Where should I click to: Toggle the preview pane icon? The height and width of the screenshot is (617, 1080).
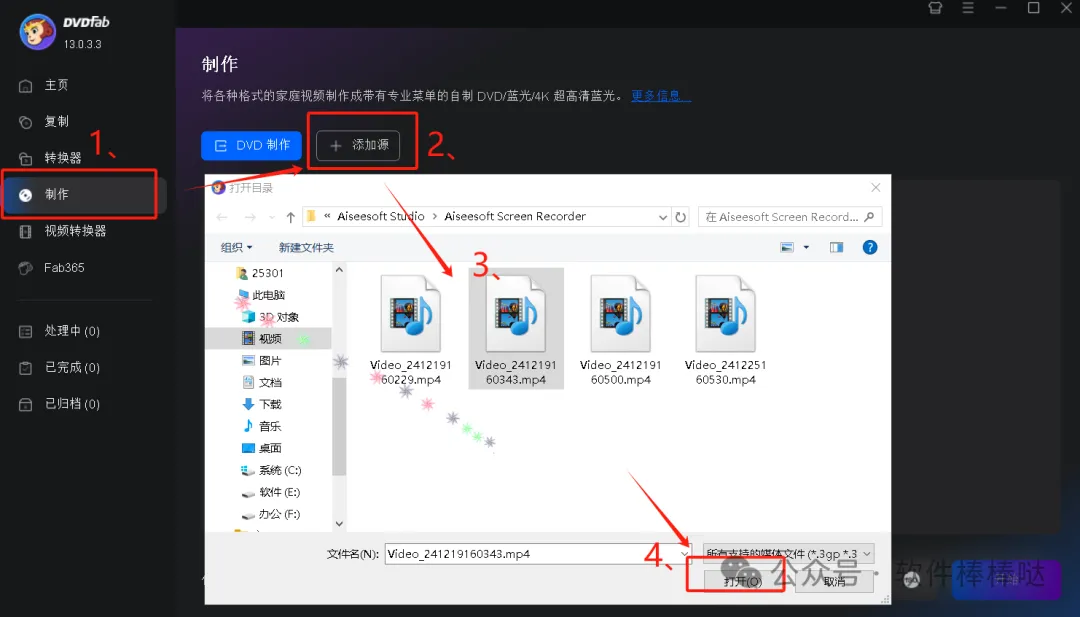pyautogui.click(x=836, y=247)
